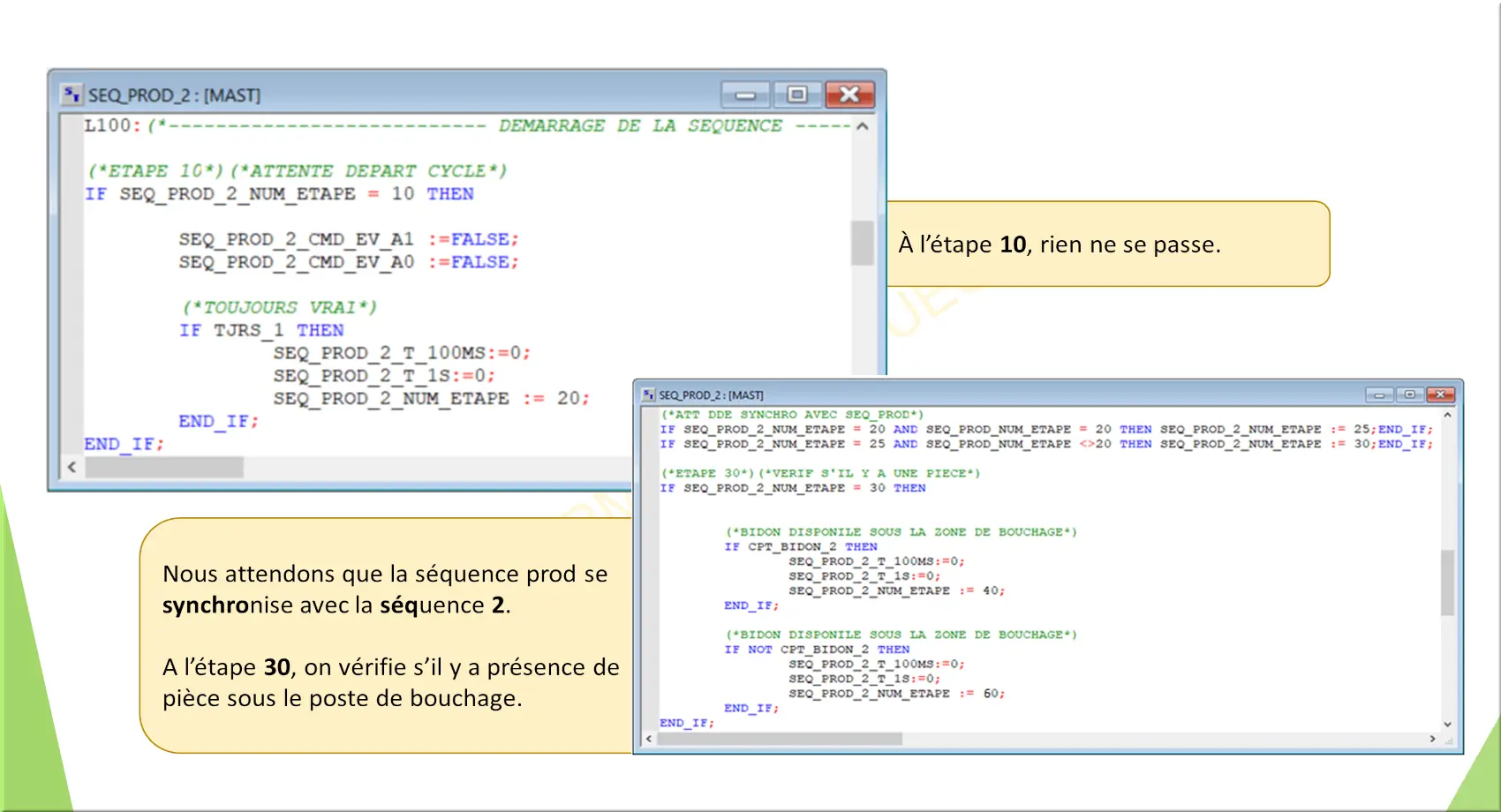Click the SEQ_PROD_2_NUM_ETAPE := 60; assignment
1501x812 pixels.
coord(896,694)
